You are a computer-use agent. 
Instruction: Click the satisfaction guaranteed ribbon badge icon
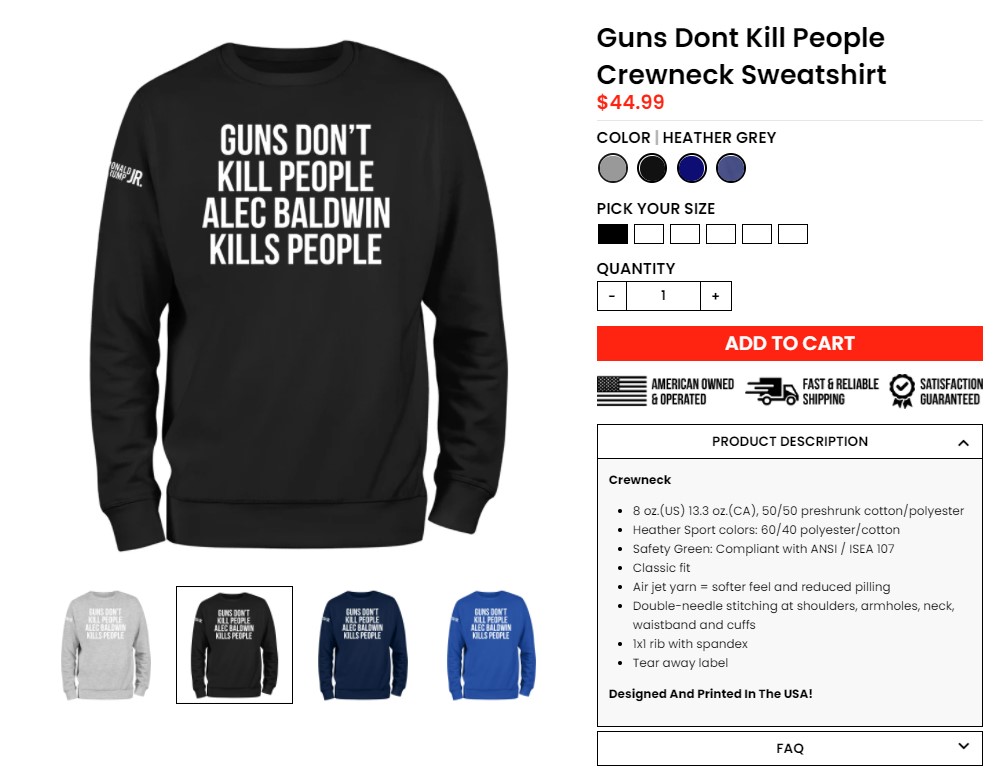tap(902, 391)
